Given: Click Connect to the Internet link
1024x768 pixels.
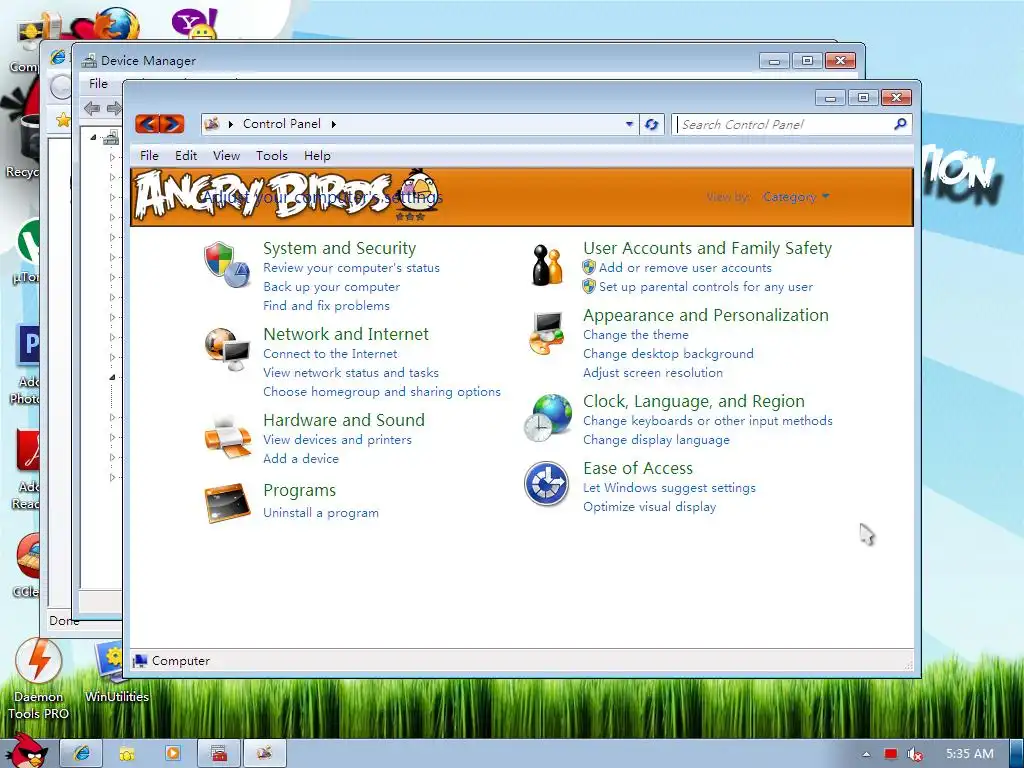Looking at the screenshot, I should coord(330,354).
